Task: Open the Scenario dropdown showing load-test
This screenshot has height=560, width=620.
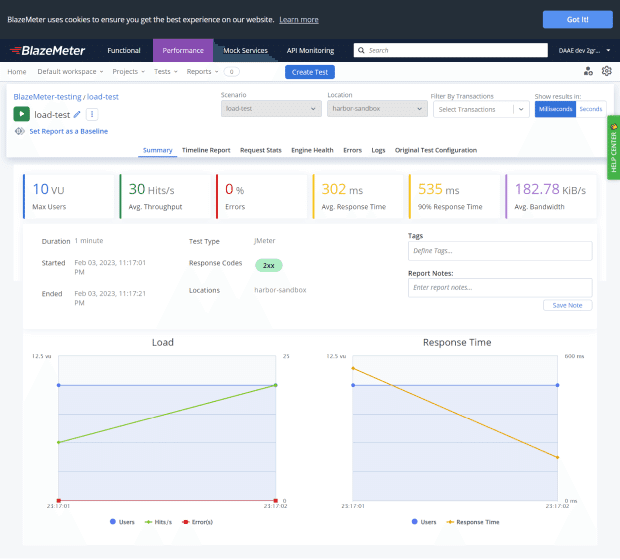Action: click(271, 108)
